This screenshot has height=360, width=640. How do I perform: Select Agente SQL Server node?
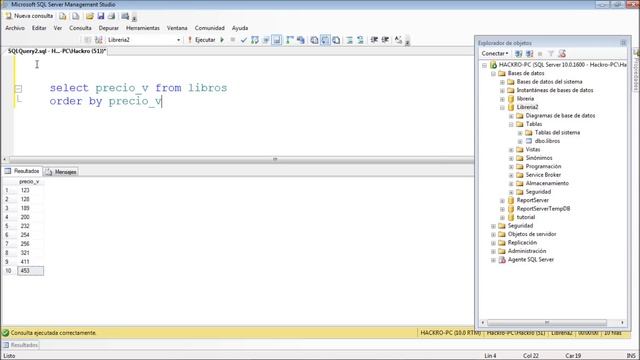tap(531, 260)
